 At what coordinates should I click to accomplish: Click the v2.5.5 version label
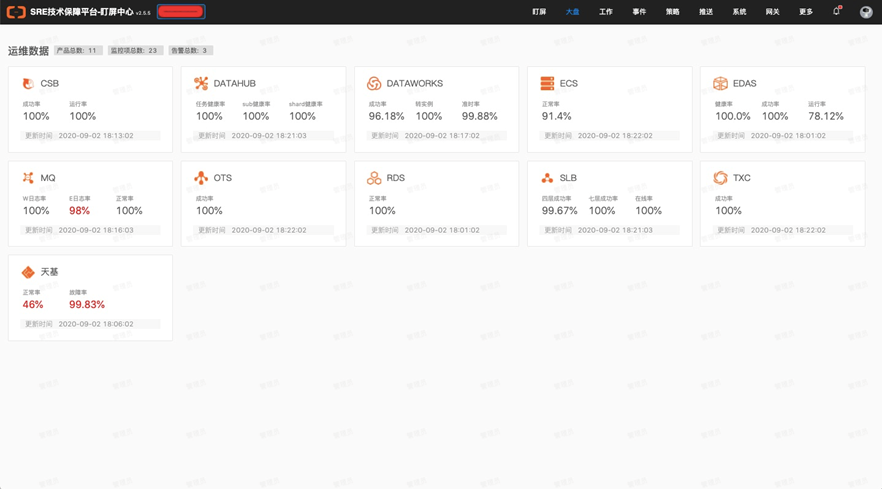pos(143,13)
